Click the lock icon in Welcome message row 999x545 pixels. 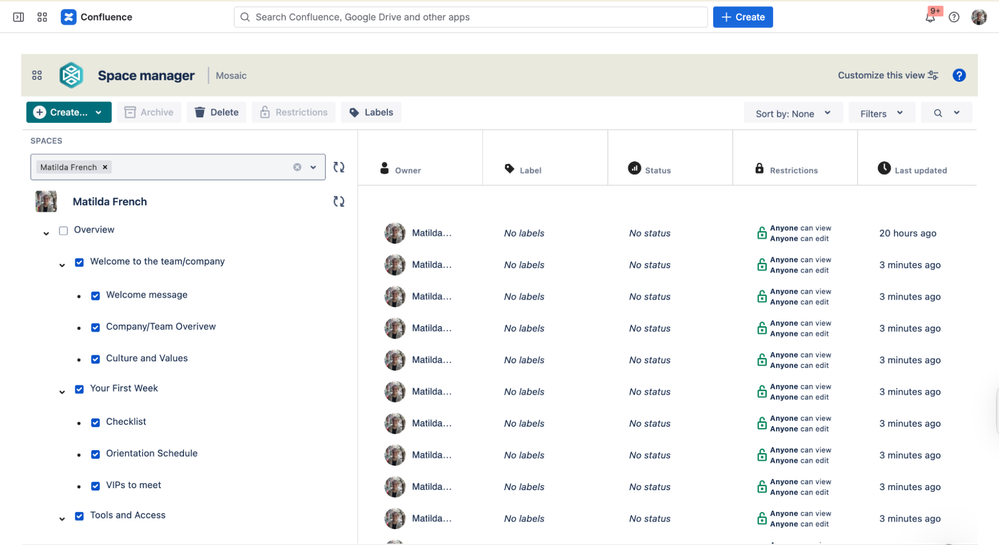coord(761,296)
